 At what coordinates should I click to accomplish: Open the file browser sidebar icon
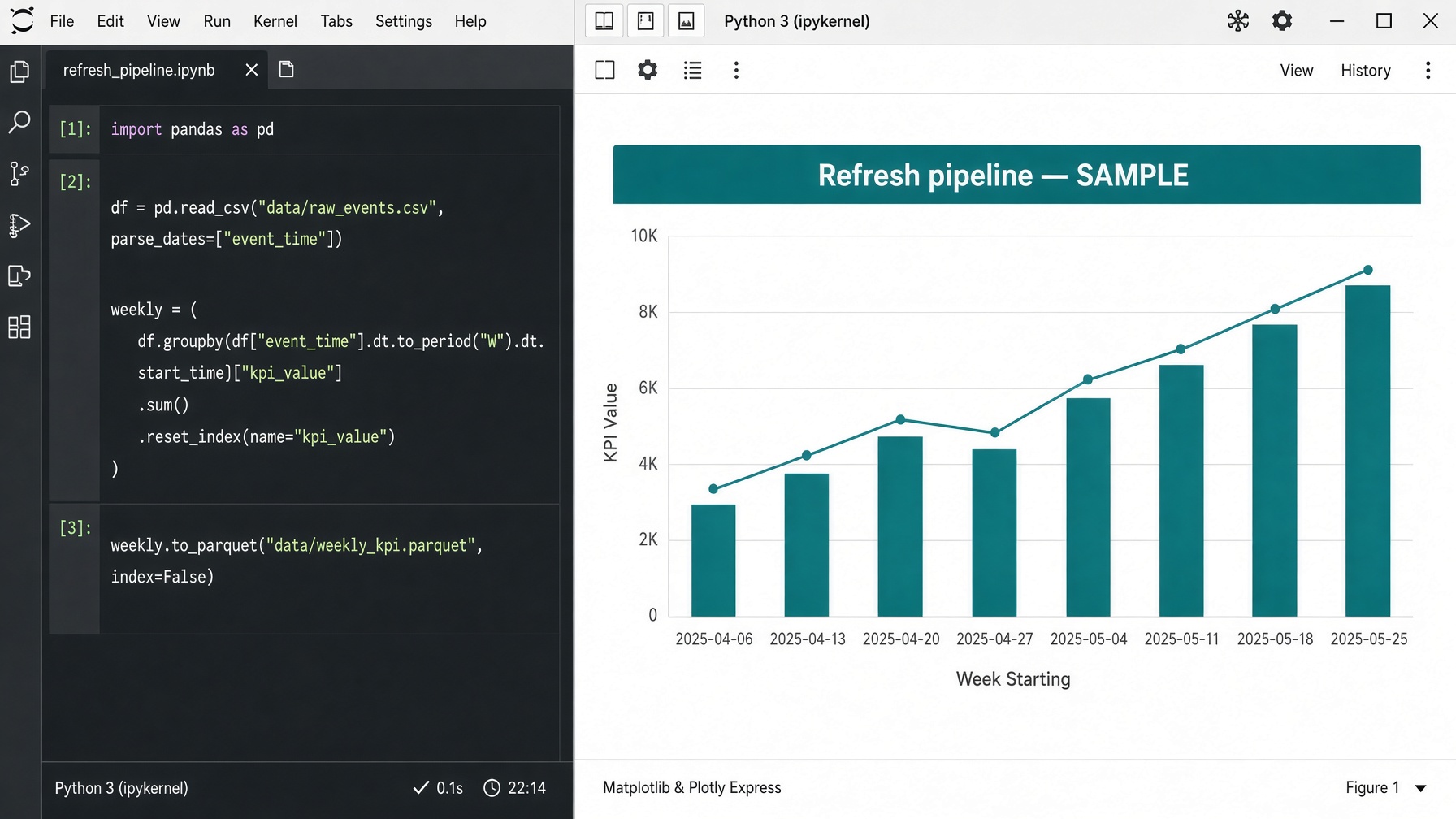click(x=19, y=71)
